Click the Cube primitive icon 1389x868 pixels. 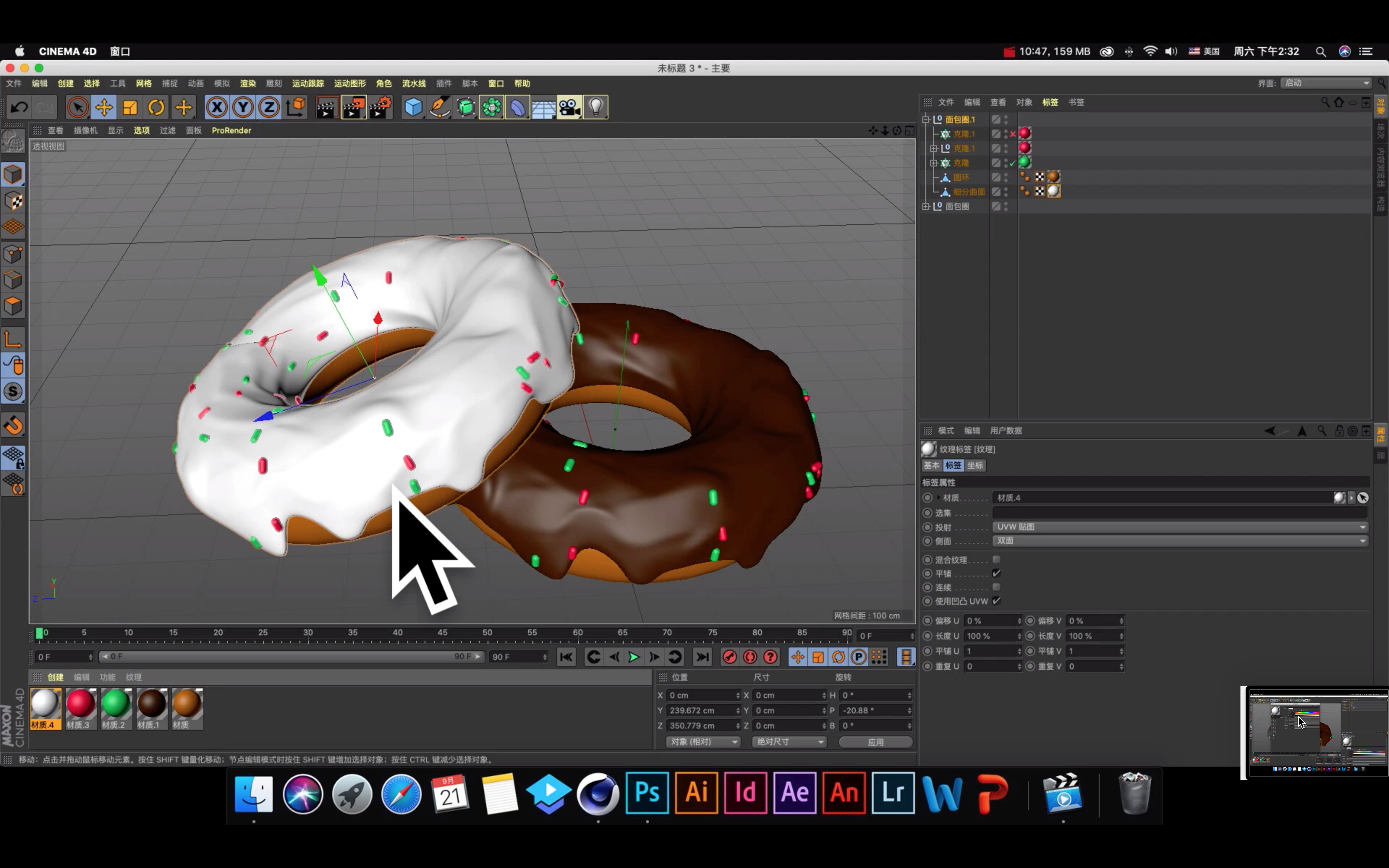[x=413, y=108]
